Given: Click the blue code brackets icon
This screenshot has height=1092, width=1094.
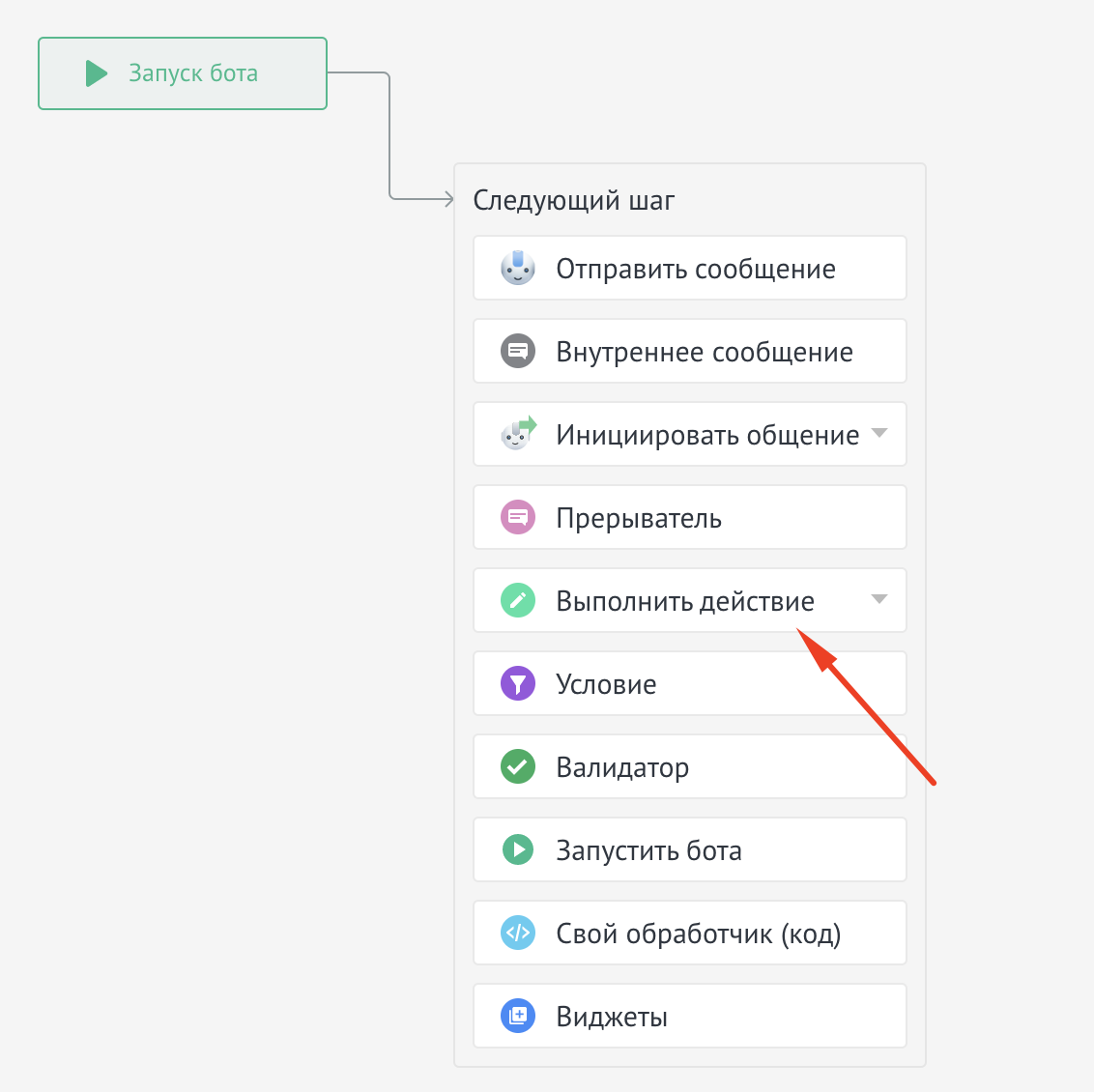Looking at the screenshot, I should 518,933.
